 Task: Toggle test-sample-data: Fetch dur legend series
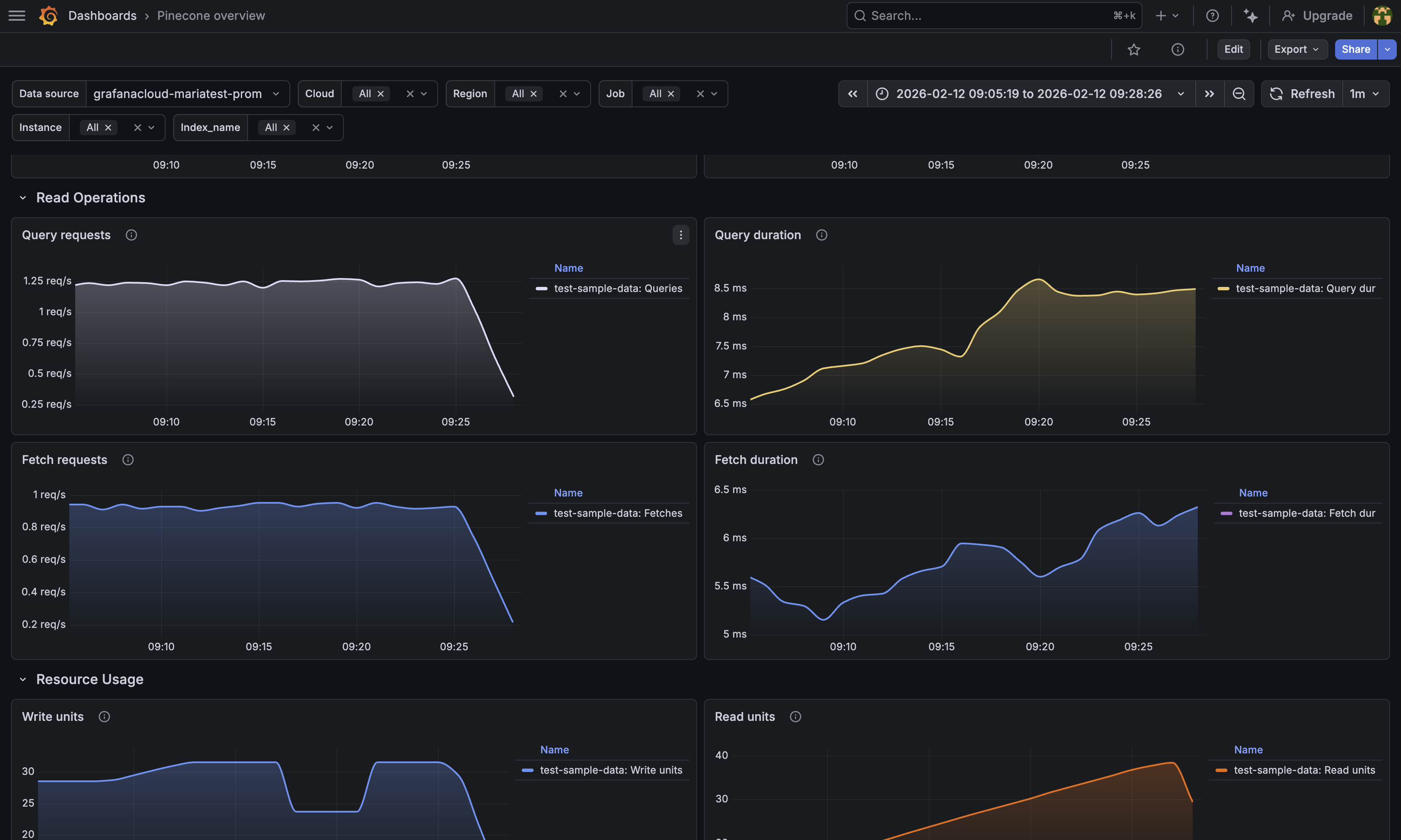[x=1306, y=513]
